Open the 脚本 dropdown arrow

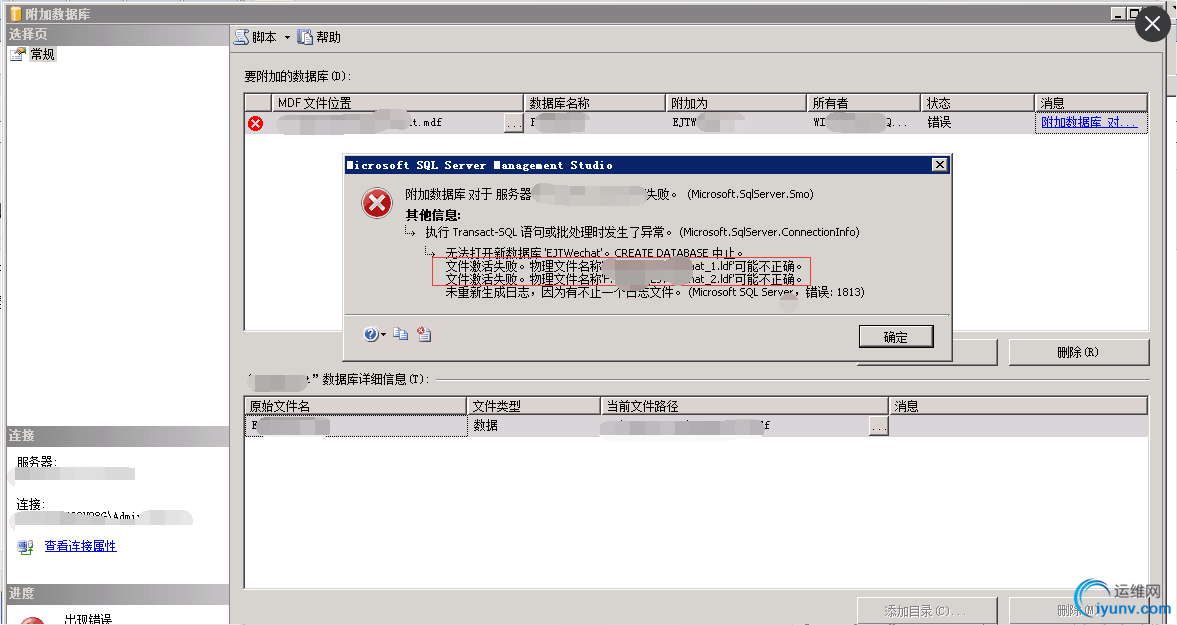click(x=287, y=38)
